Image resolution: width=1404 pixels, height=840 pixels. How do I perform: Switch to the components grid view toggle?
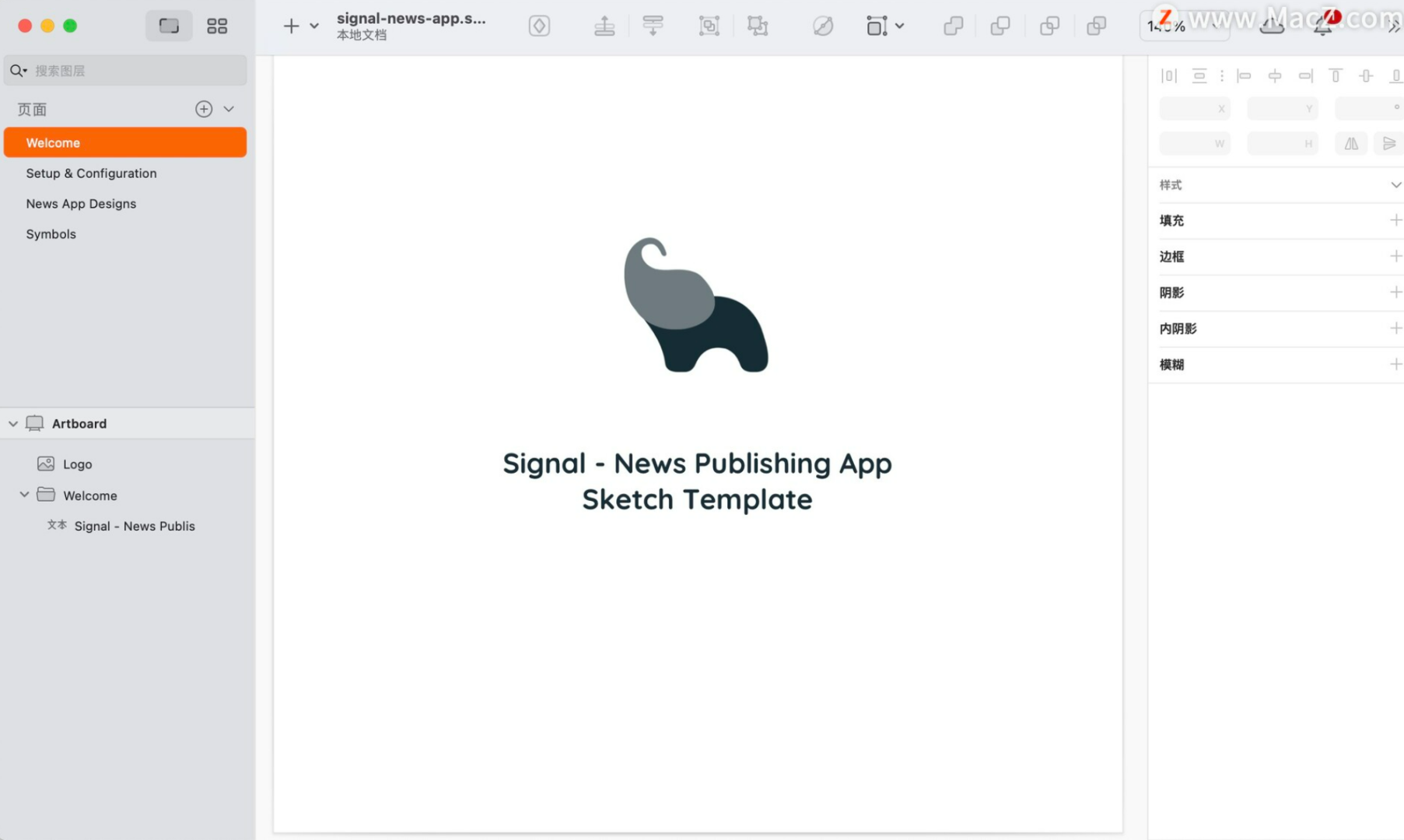tap(217, 26)
